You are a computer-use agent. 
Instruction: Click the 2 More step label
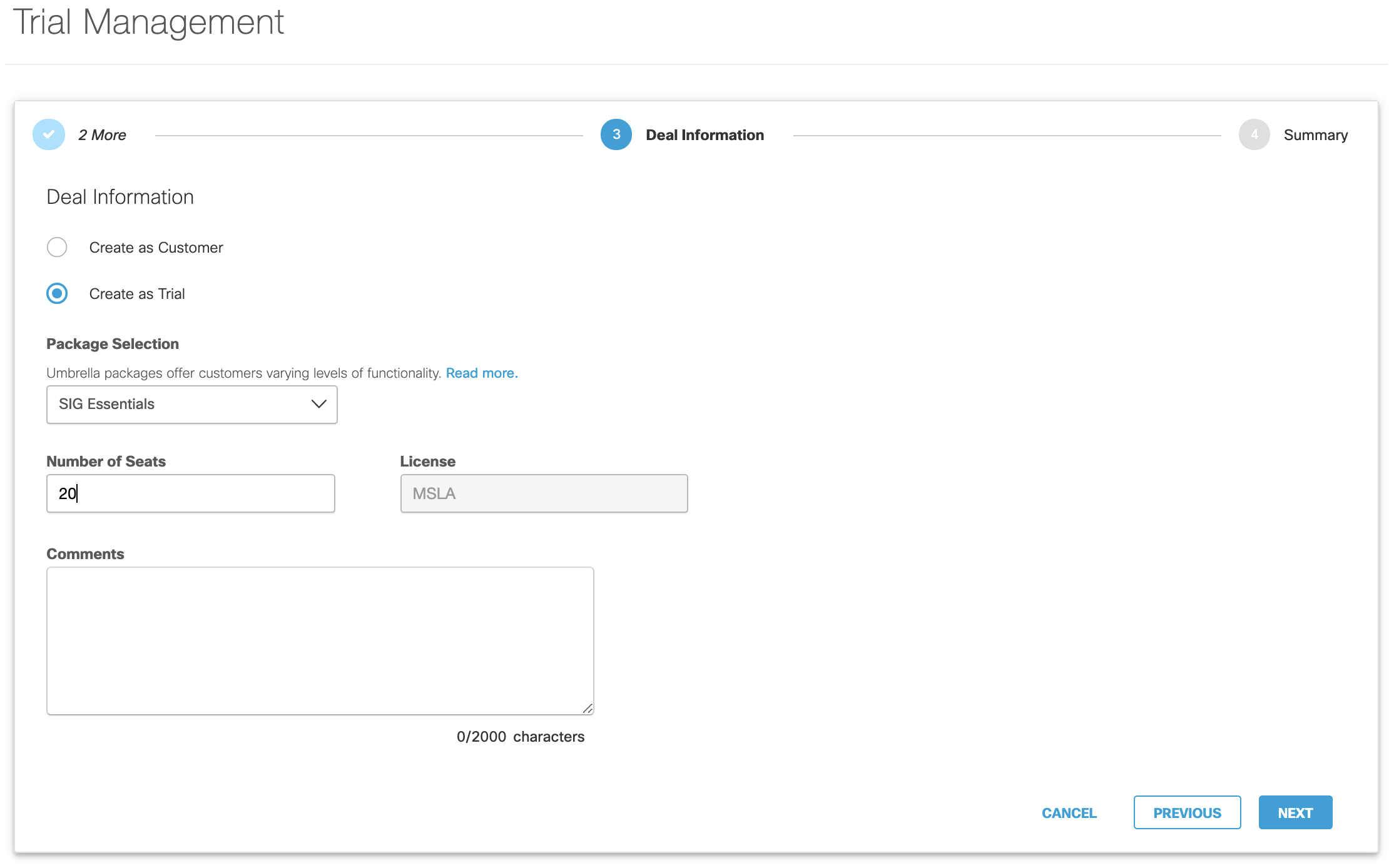[x=102, y=135]
